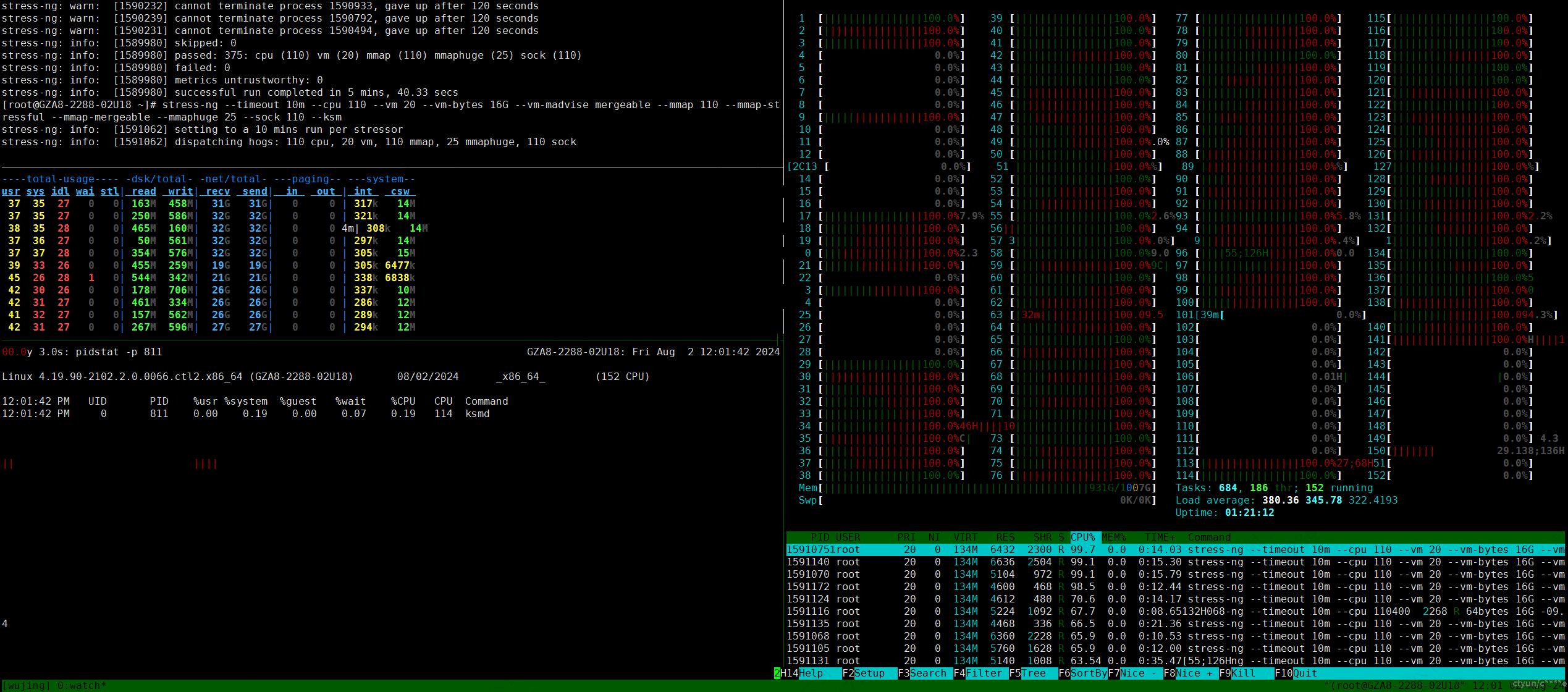Click the Swp usage meter bar in htop

click(977, 500)
